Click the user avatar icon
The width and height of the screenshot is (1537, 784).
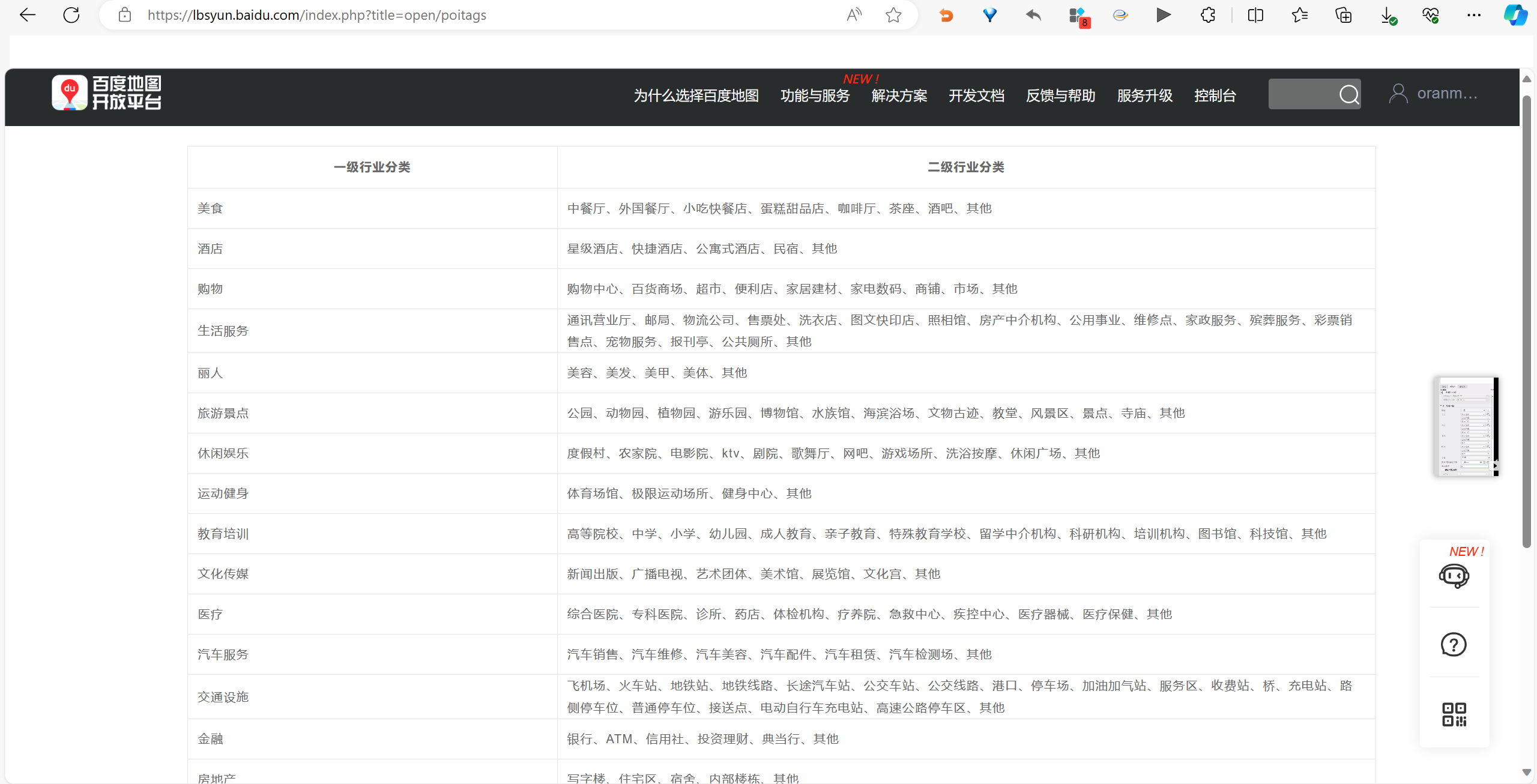pyautogui.click(x=1398, y=94)
